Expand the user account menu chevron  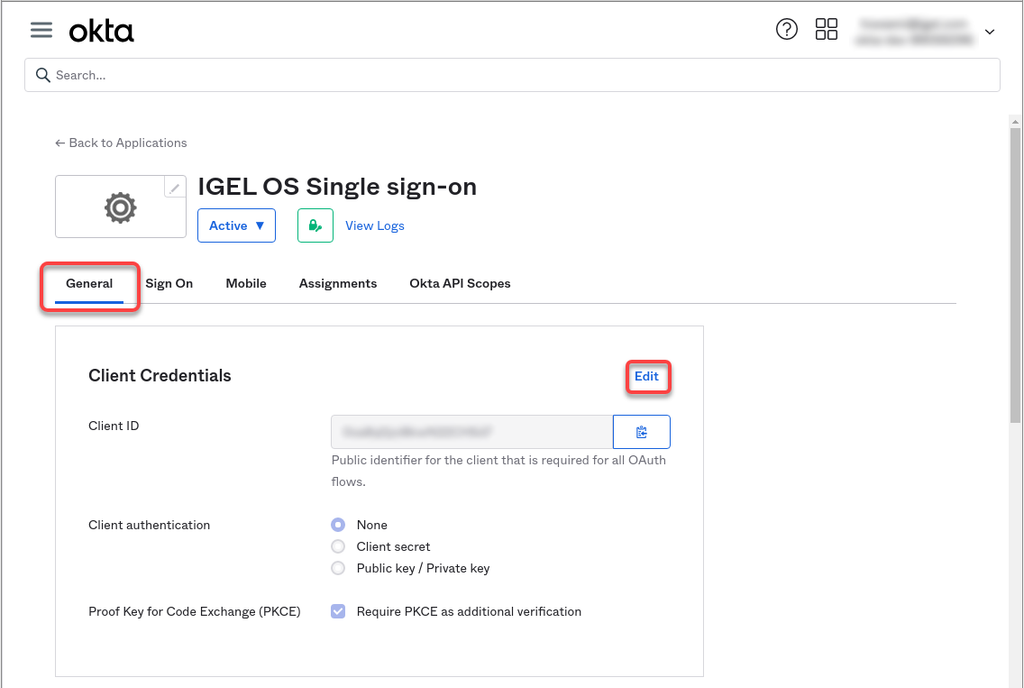tap(989, 32)
